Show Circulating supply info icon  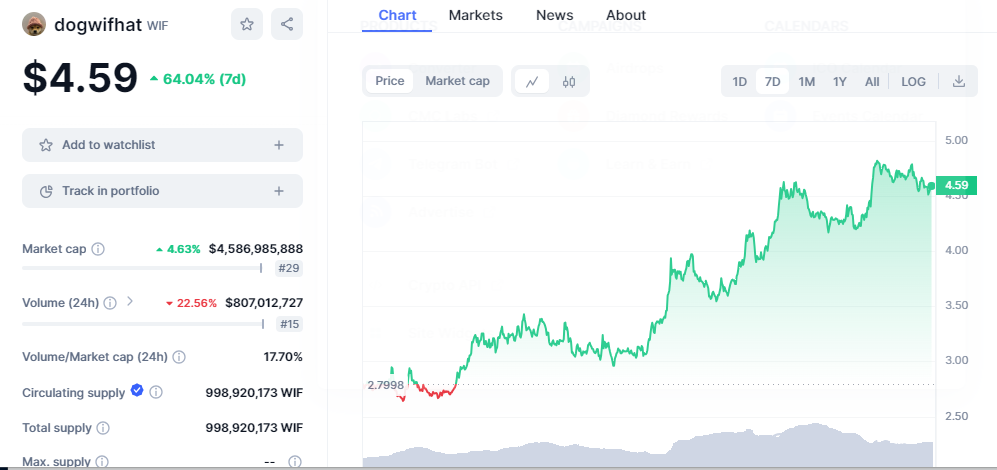tap(156, 392)
